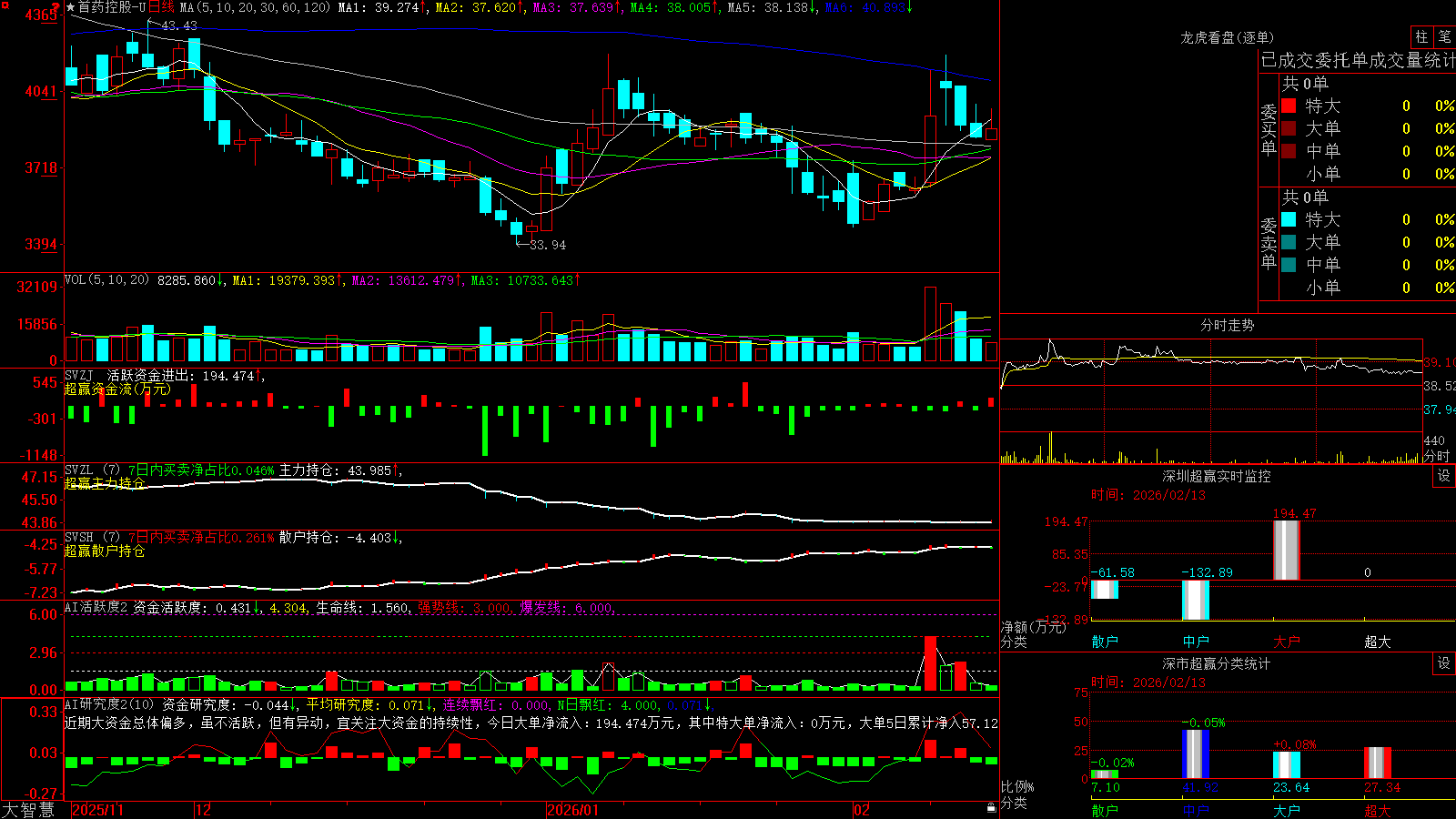Click the red question mark icon at top-left
Viewport: 1456px width, 819px height.
coord(56,6)
